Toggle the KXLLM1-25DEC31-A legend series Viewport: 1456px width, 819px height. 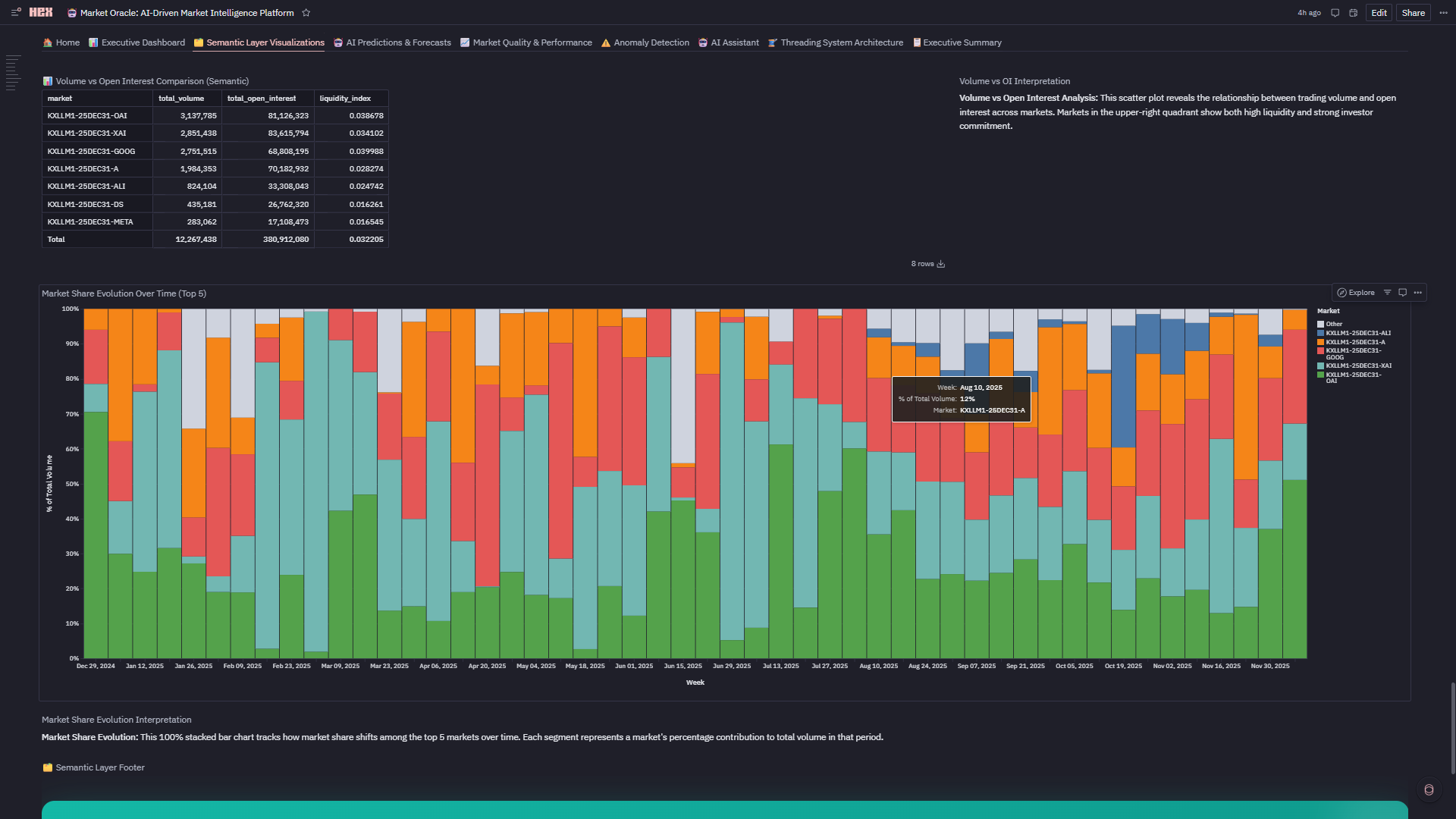1354,342
